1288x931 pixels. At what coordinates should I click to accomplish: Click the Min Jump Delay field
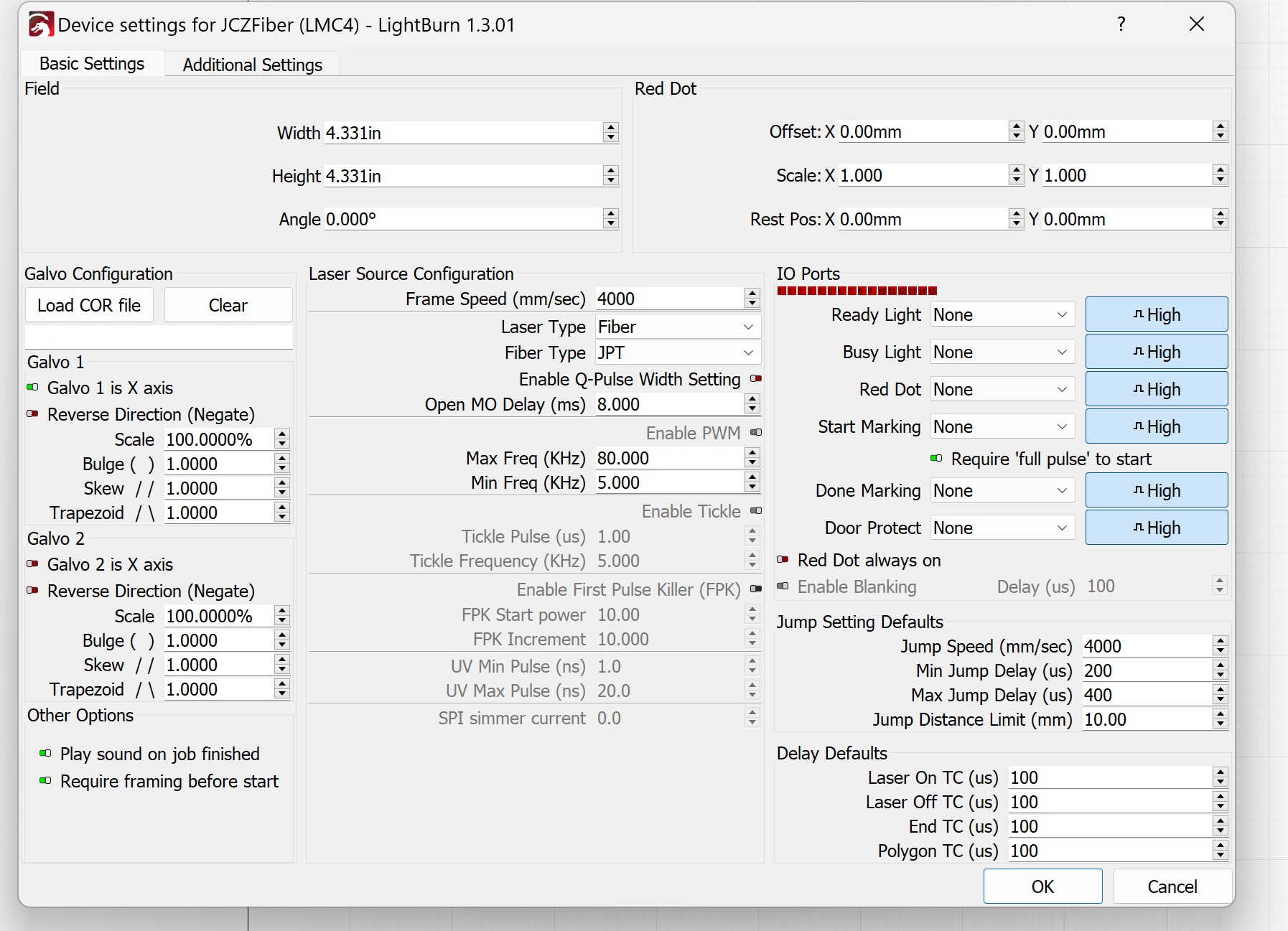1147,670
